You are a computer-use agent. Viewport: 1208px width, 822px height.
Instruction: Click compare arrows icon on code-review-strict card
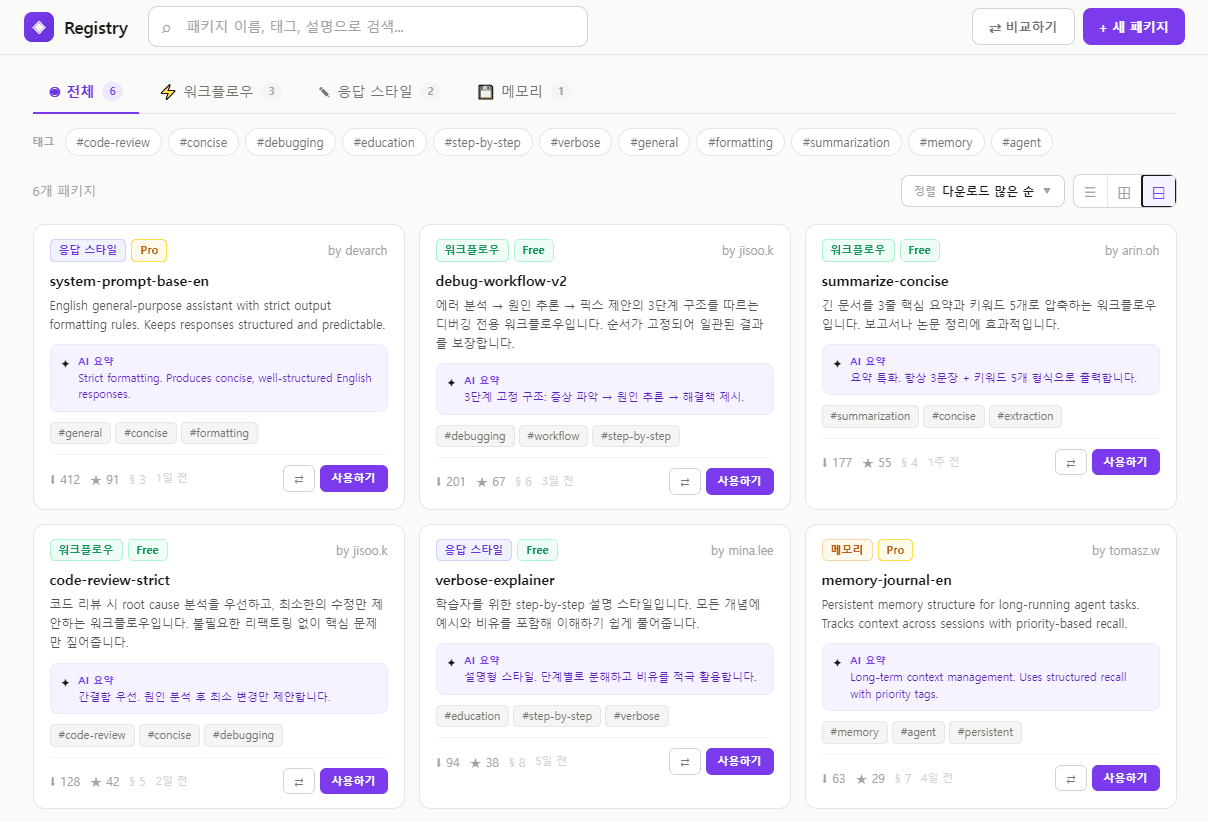coord(299,781)
